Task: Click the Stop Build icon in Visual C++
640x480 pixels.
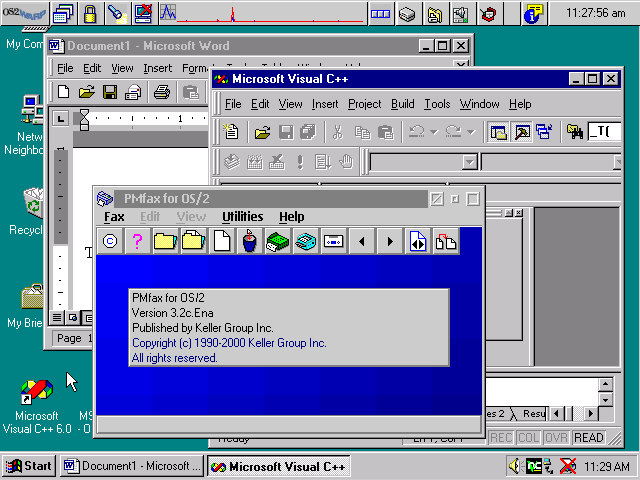Action: click(x=277, y=162)
